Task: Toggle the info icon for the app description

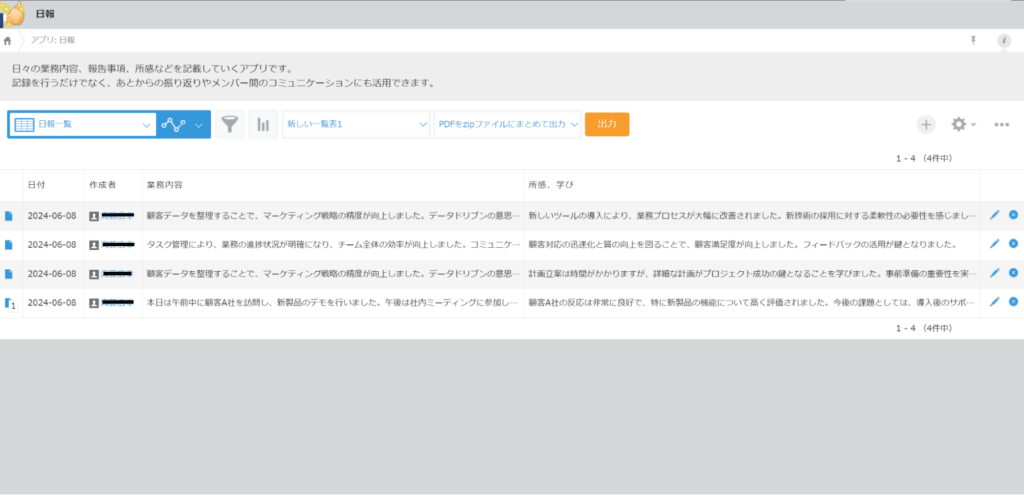Action: tap(1004, 40)
